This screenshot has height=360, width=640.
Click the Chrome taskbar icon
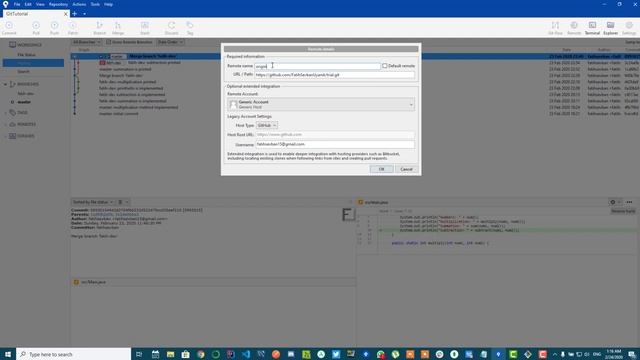click(200, 354)
